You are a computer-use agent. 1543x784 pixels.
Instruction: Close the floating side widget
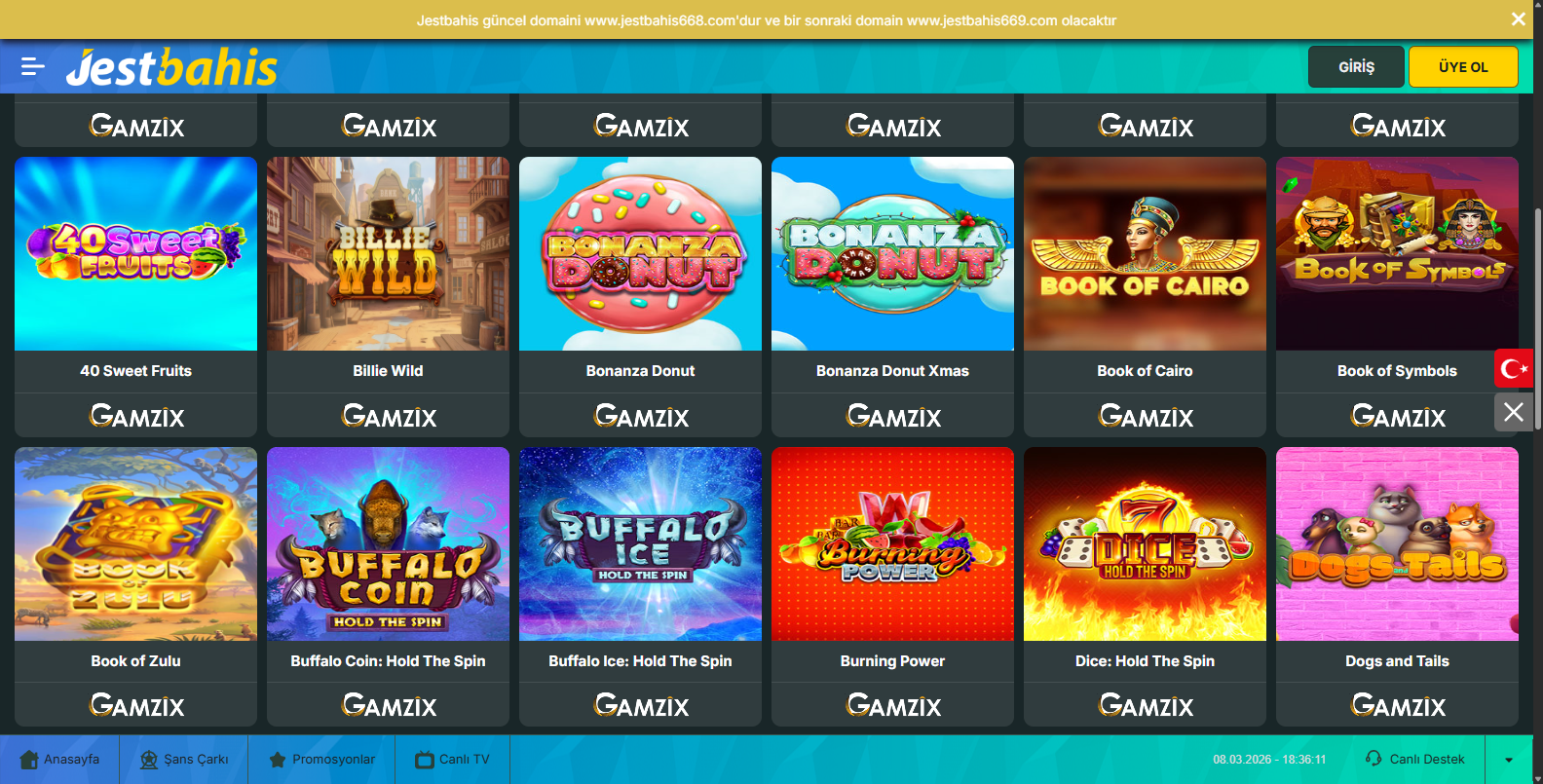tap(1514, 412)
